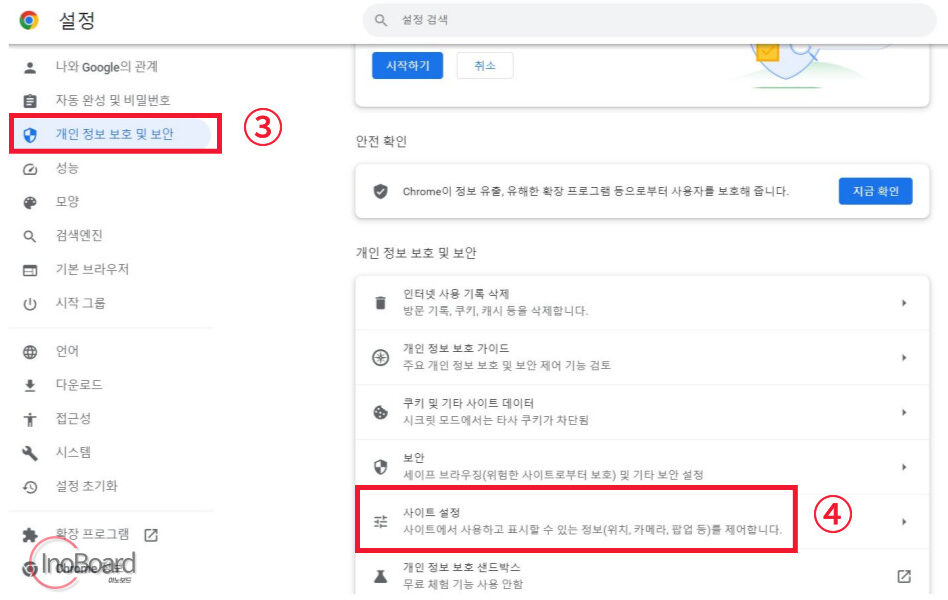Screen dimensions: 948x600
Task: Open the 언어 settings section
Action: 67,351
